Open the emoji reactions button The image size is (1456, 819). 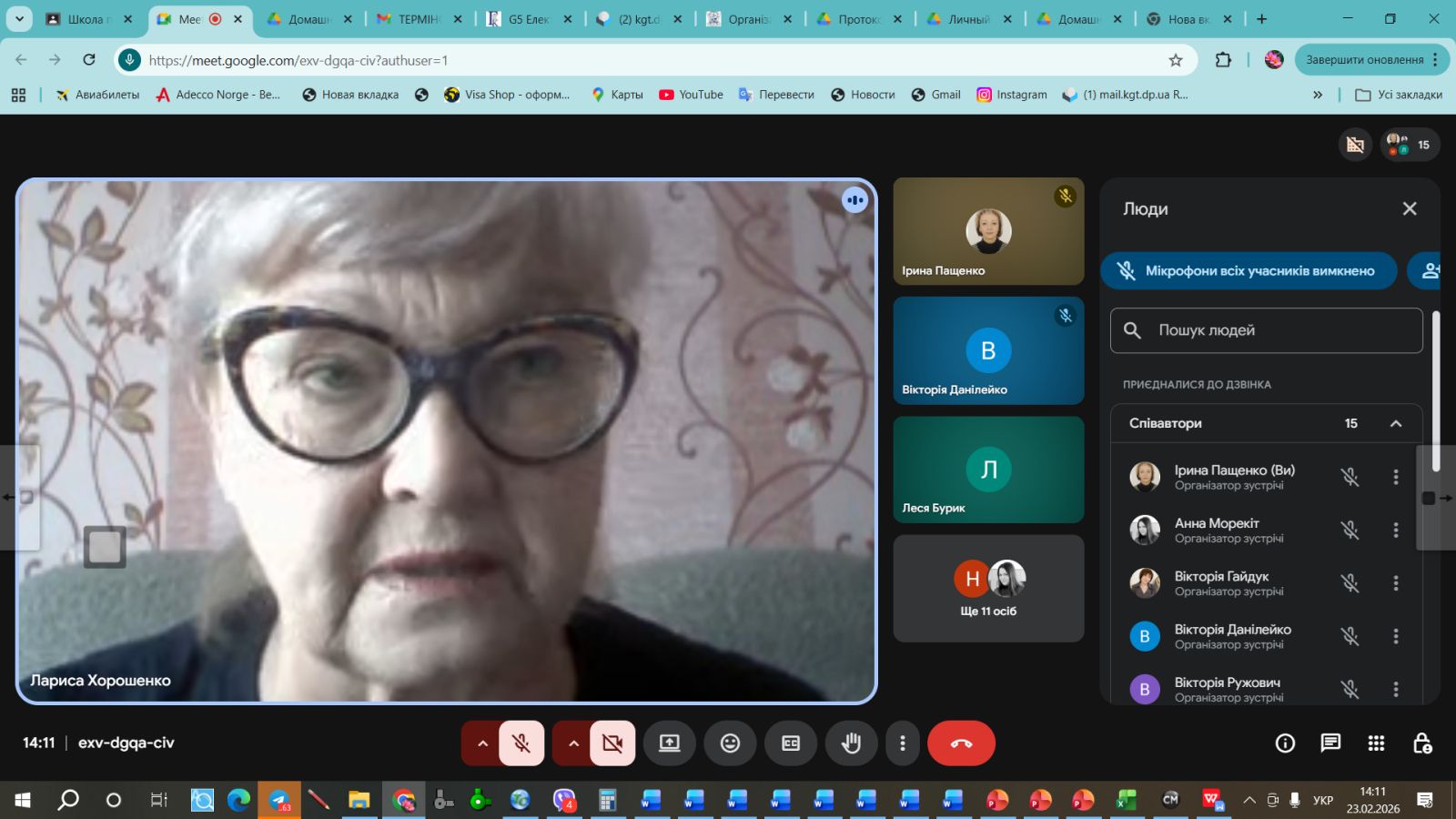coord(730,743)
